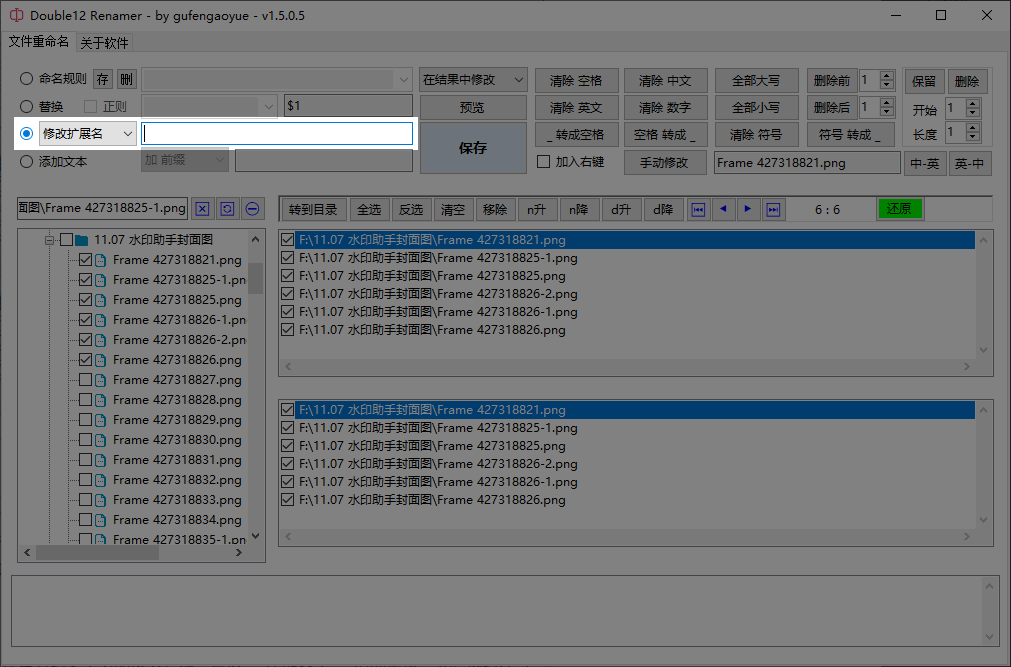Collapse the 11.07 水印助手封面图 folder

tap(50, 240)
